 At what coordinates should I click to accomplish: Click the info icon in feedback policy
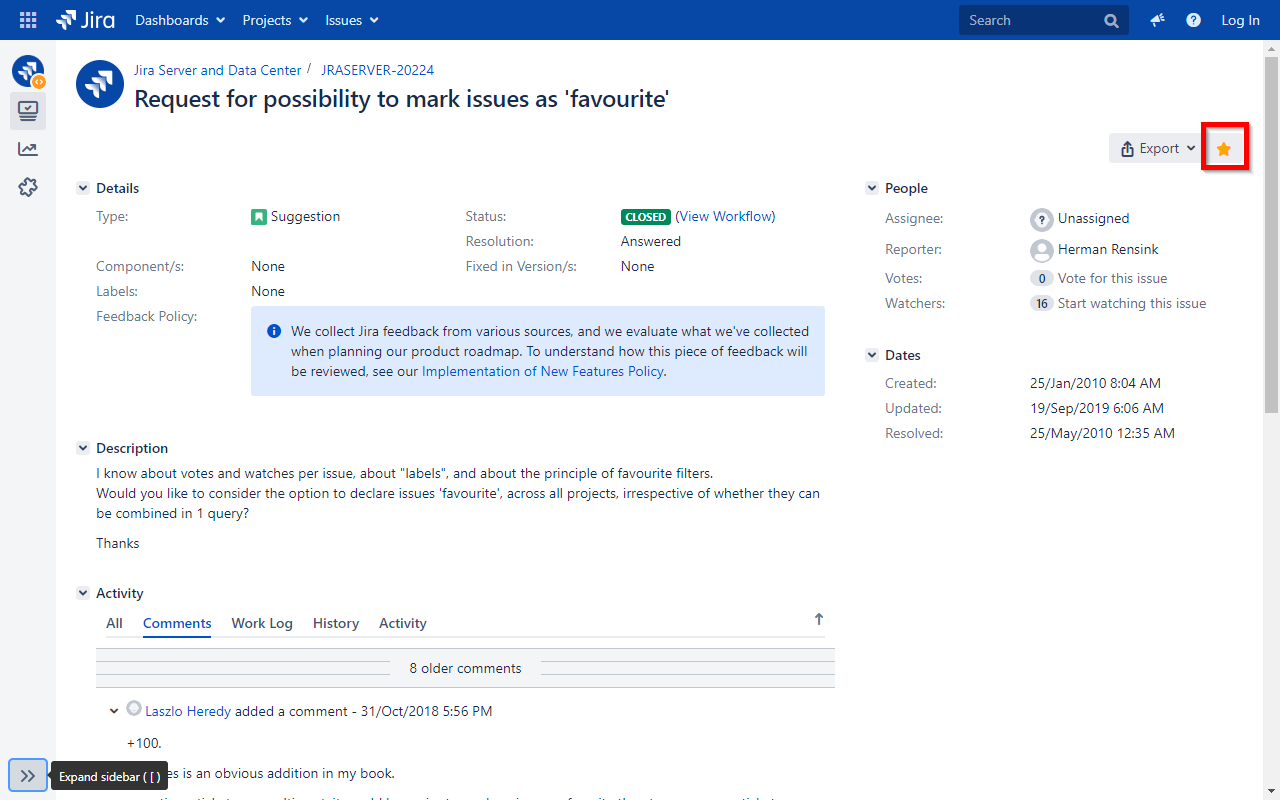(x=274, y=331)
